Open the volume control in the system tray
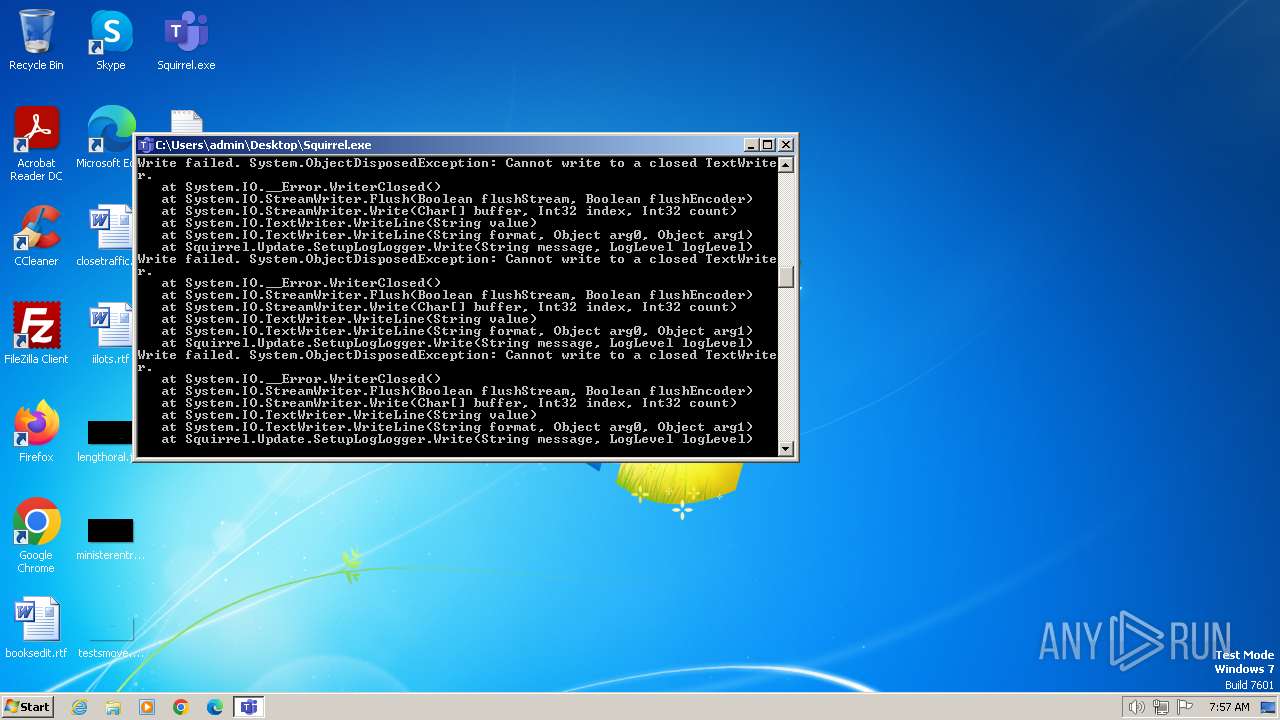 [1136, 707]
